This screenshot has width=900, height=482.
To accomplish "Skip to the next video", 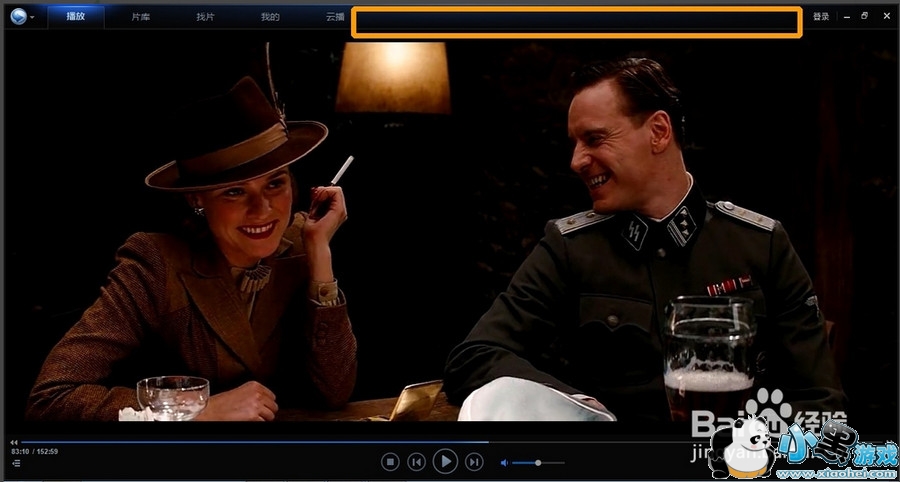I will (474, 461).
